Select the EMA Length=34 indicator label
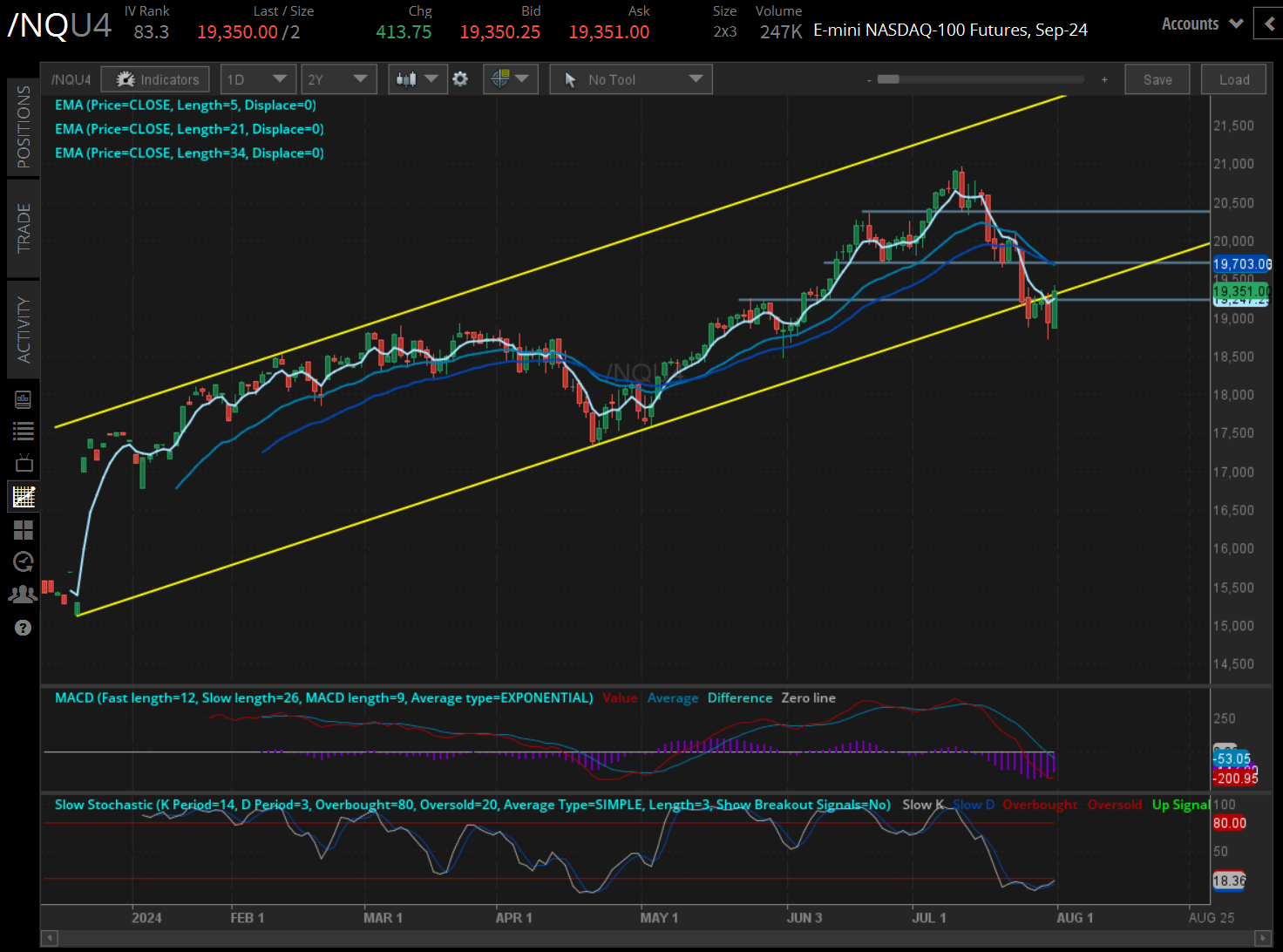 pyautogui.click(x=189, y=153)
